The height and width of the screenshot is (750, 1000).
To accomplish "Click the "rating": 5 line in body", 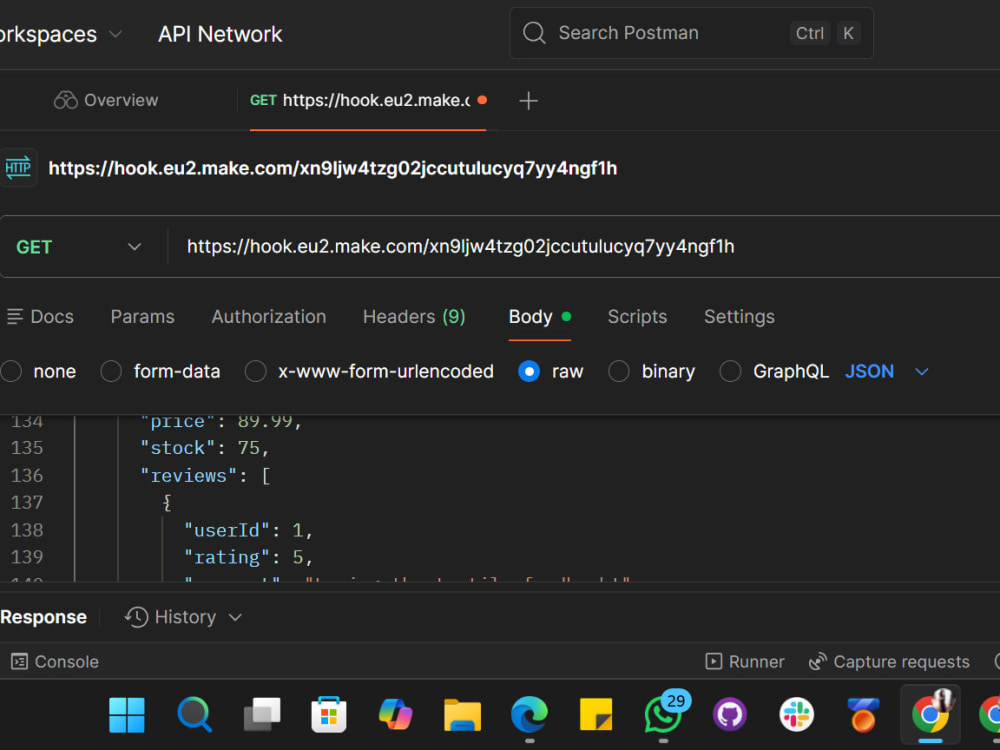I will pos(249,557).
